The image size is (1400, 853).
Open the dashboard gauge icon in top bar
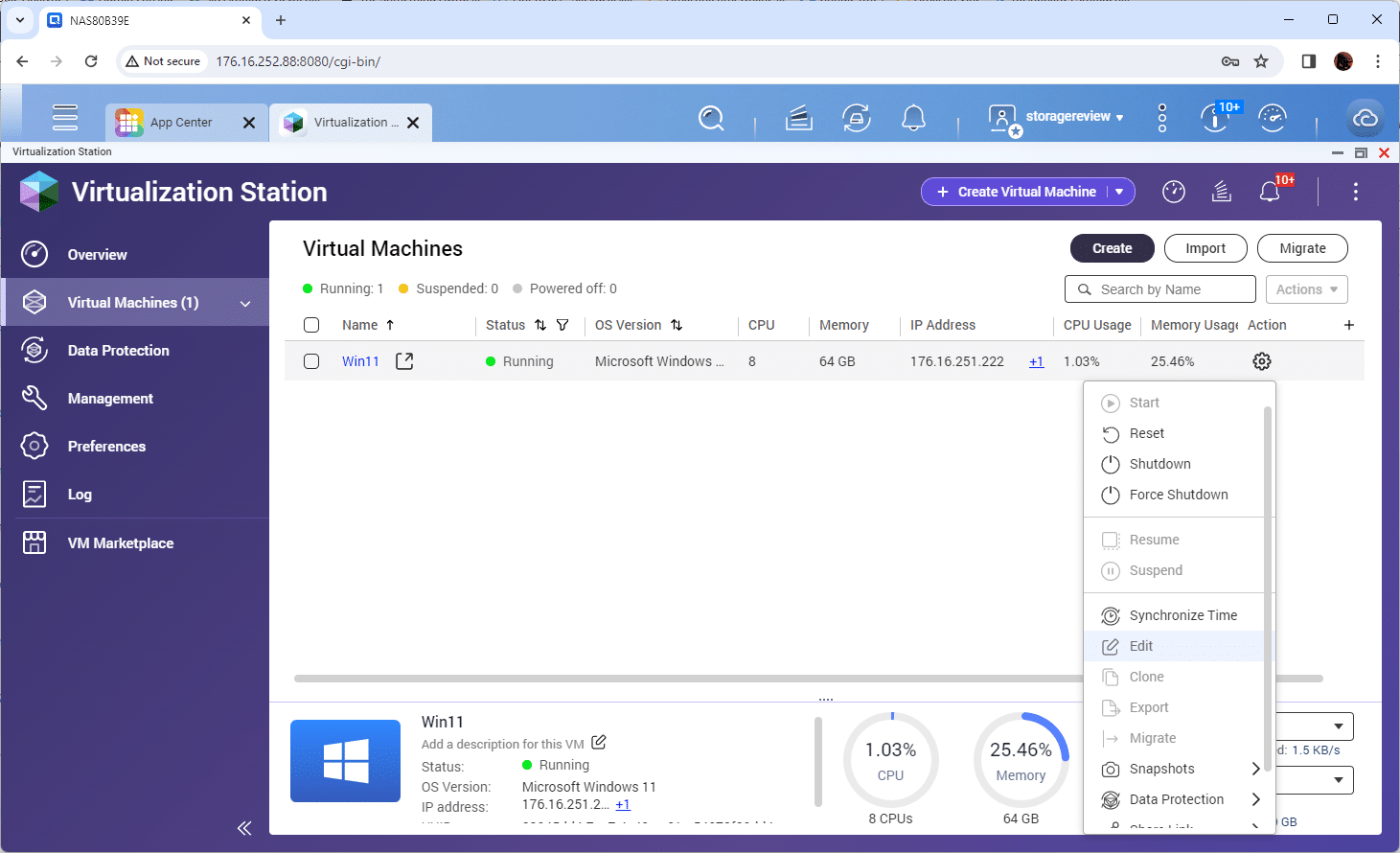[1273, 118]
